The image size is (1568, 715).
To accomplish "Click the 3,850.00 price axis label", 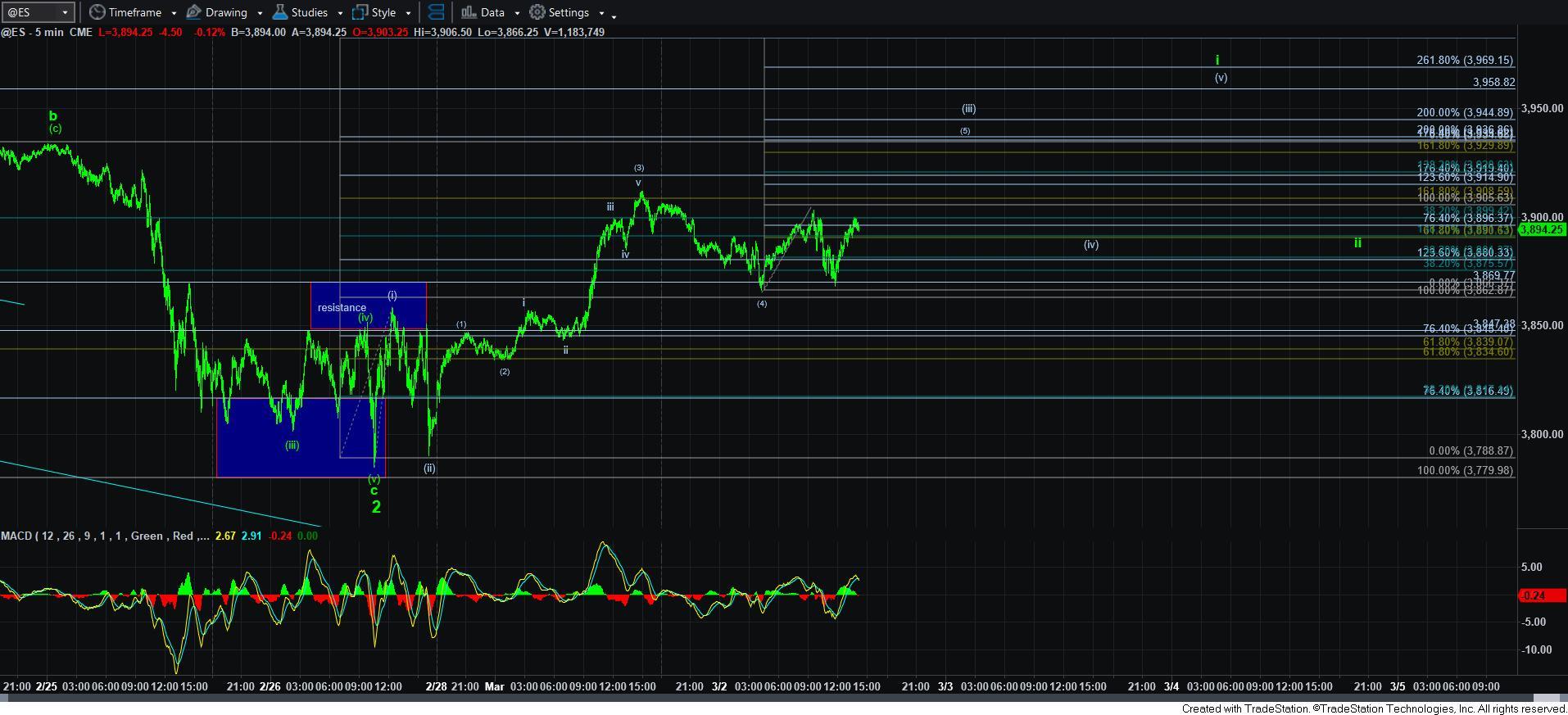I will [1542, 326].
